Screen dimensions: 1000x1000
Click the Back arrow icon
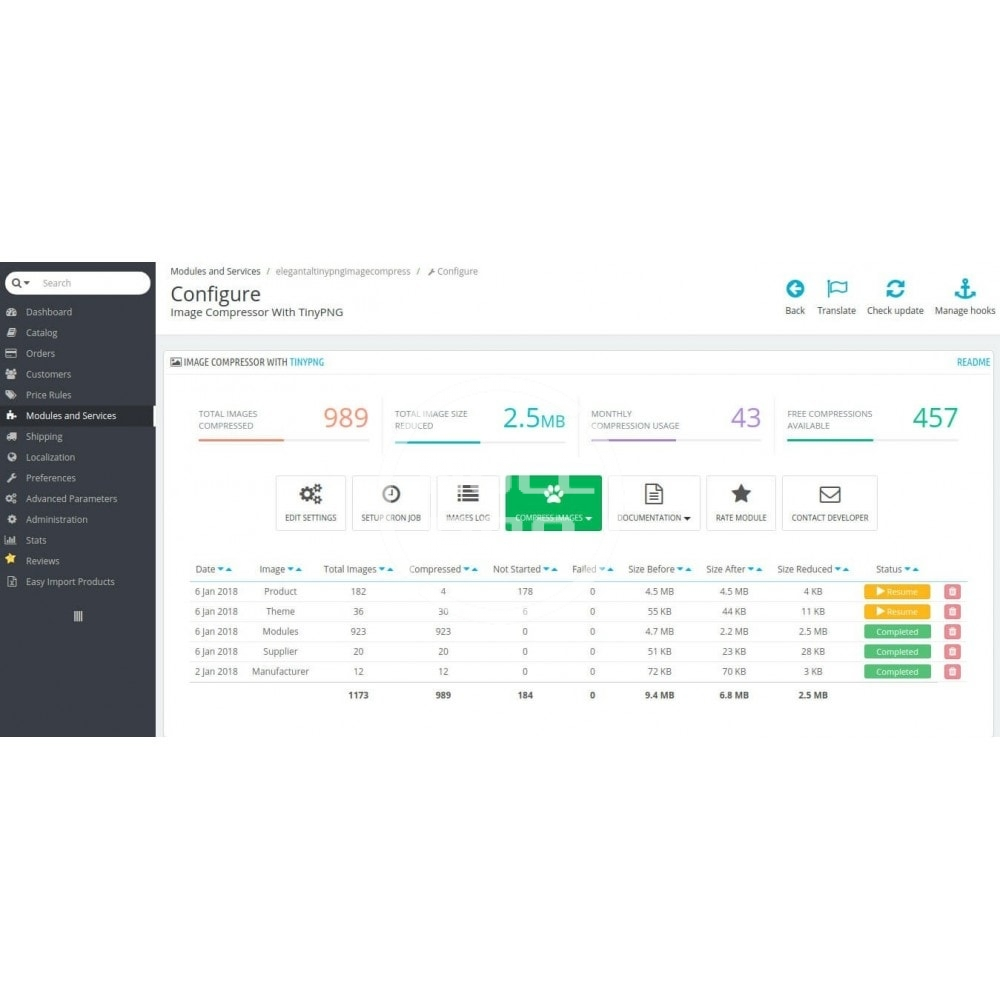coord(795,290)
